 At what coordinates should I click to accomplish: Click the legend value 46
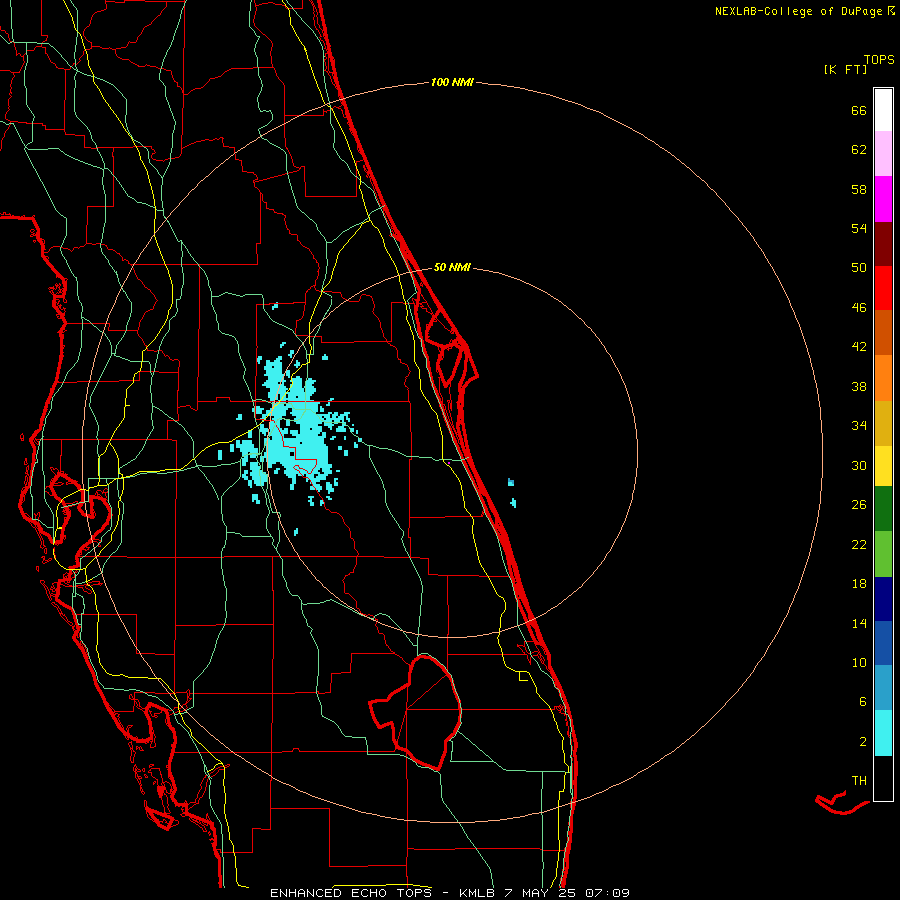[x=859, y=308]
